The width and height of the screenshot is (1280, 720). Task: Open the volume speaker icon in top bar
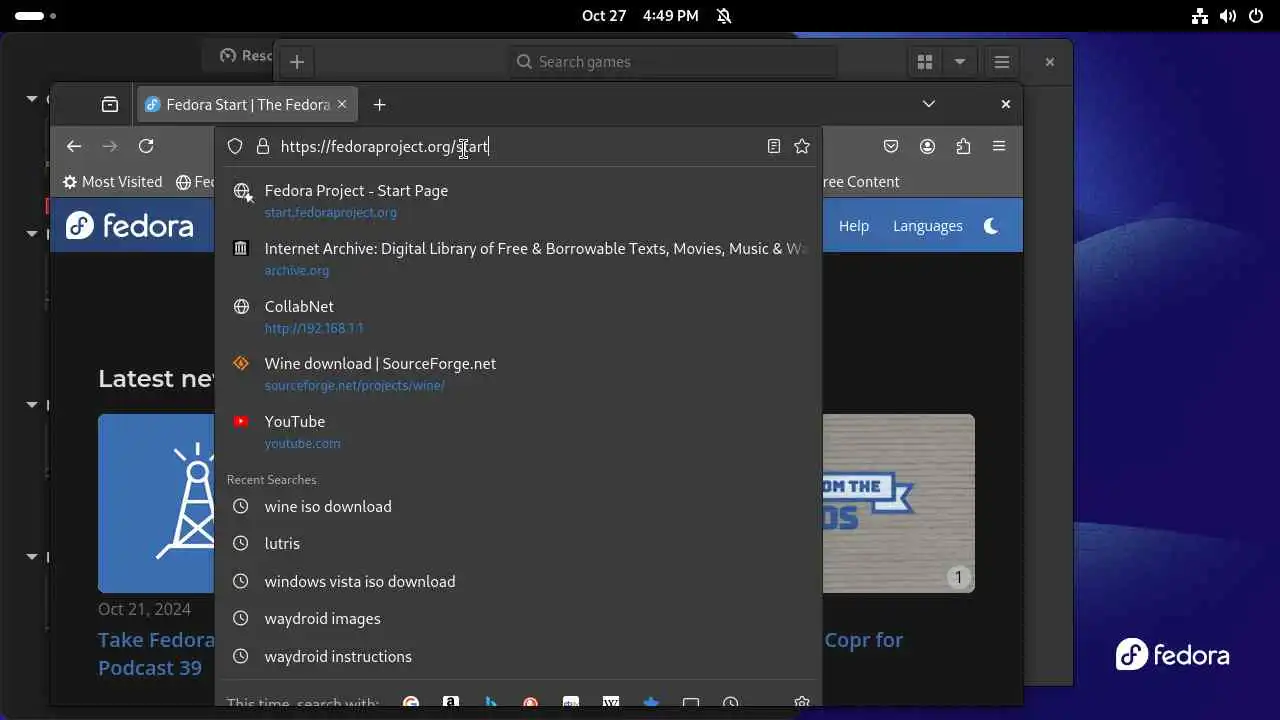[1228, 16]
